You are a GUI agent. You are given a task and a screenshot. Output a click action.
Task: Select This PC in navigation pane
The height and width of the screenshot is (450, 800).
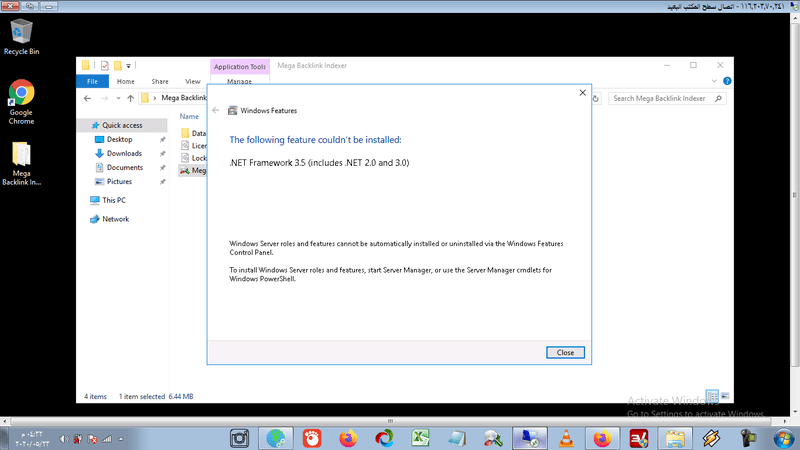tap(114, 200)
